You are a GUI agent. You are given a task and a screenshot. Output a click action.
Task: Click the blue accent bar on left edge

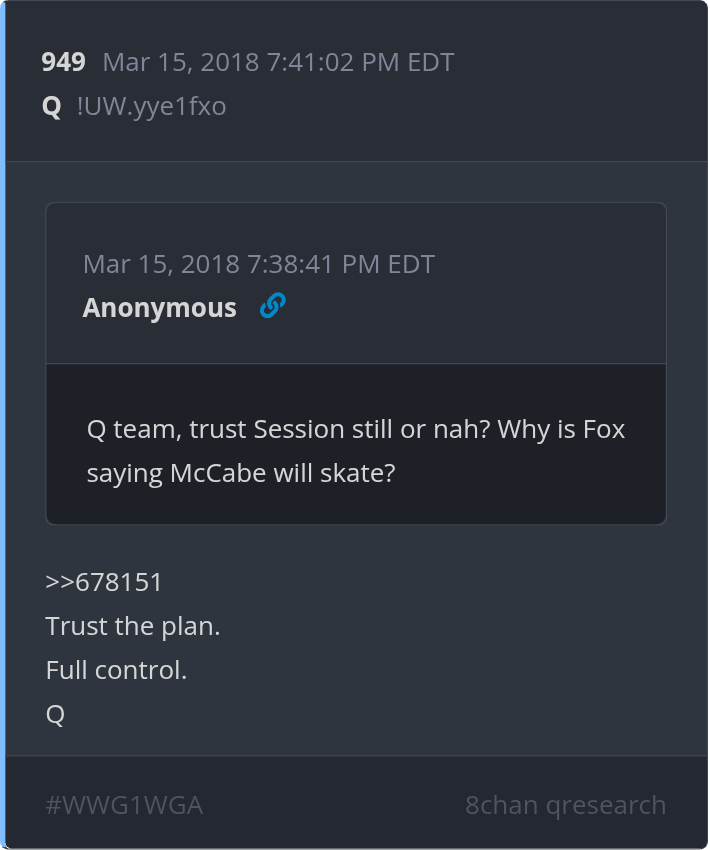(3, 425)
